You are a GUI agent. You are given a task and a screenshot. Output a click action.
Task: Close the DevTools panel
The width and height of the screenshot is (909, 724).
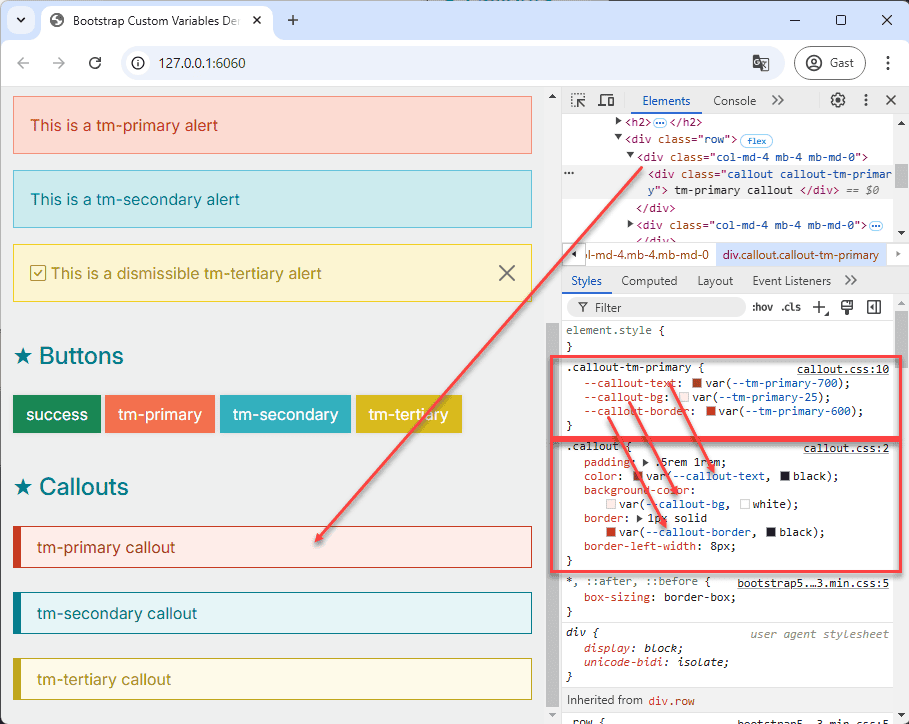tap(891, 100)
